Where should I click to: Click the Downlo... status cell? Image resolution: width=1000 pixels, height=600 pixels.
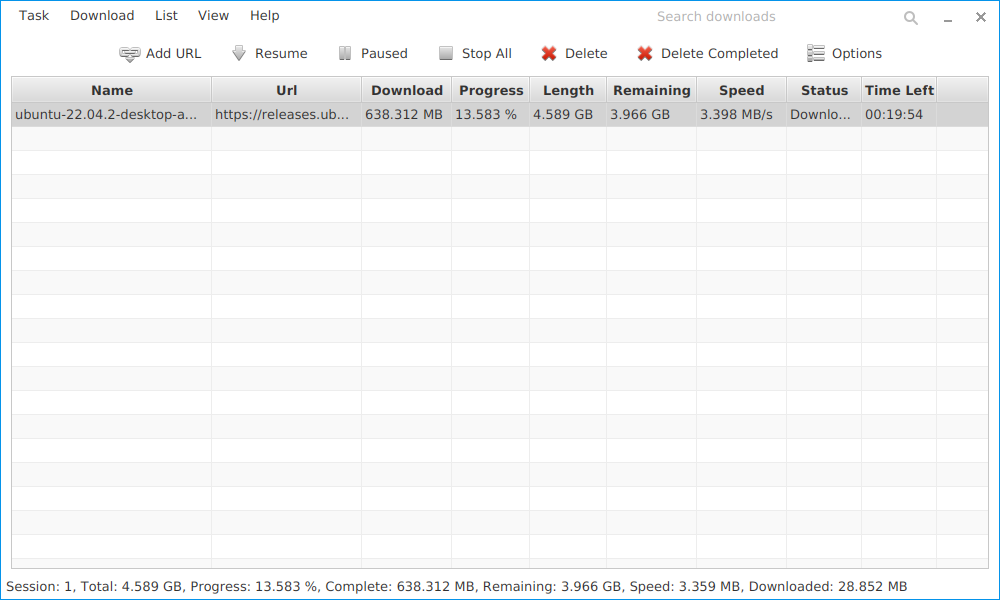[x=824, y=115]
